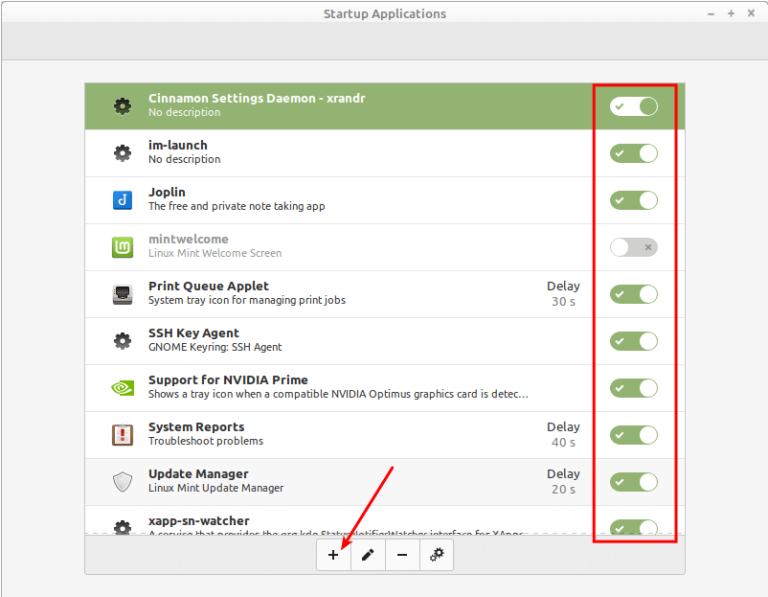Screen dimensions: 768x597
Task: Click the minus remove button
Action: pos(402,555)
